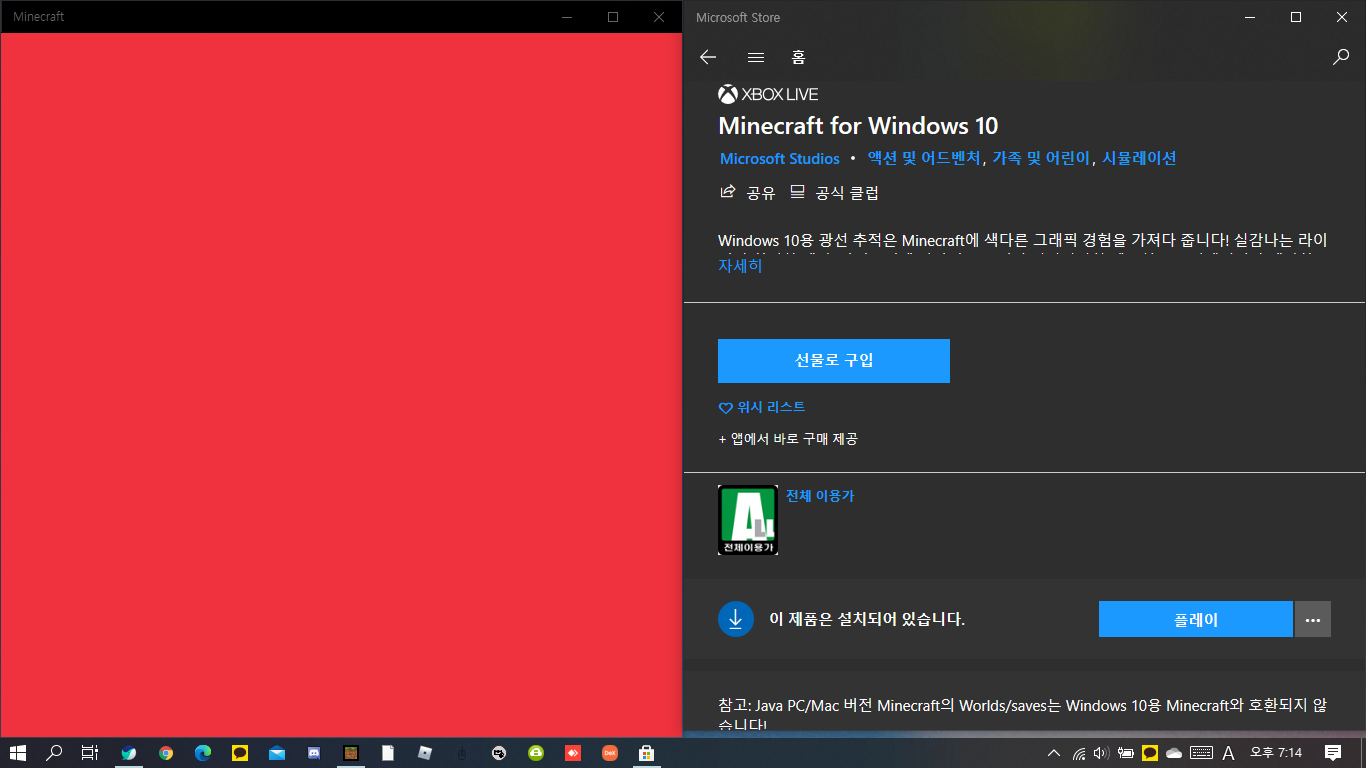This screenshot has width=1366, height=768.
Task: Switch to Minecraft via its taskbar icon
Action: (351, 753)
